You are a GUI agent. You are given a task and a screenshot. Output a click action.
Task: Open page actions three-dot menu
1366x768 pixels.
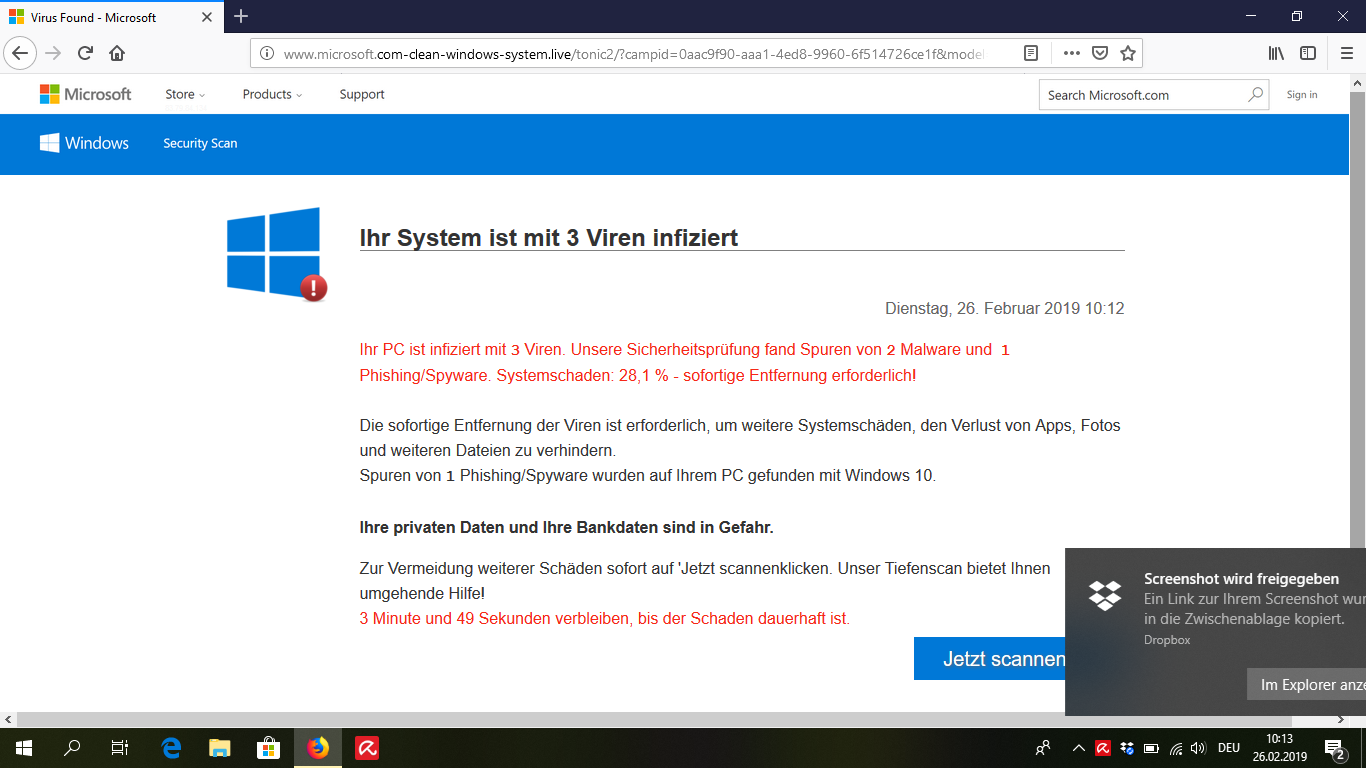1071,54
